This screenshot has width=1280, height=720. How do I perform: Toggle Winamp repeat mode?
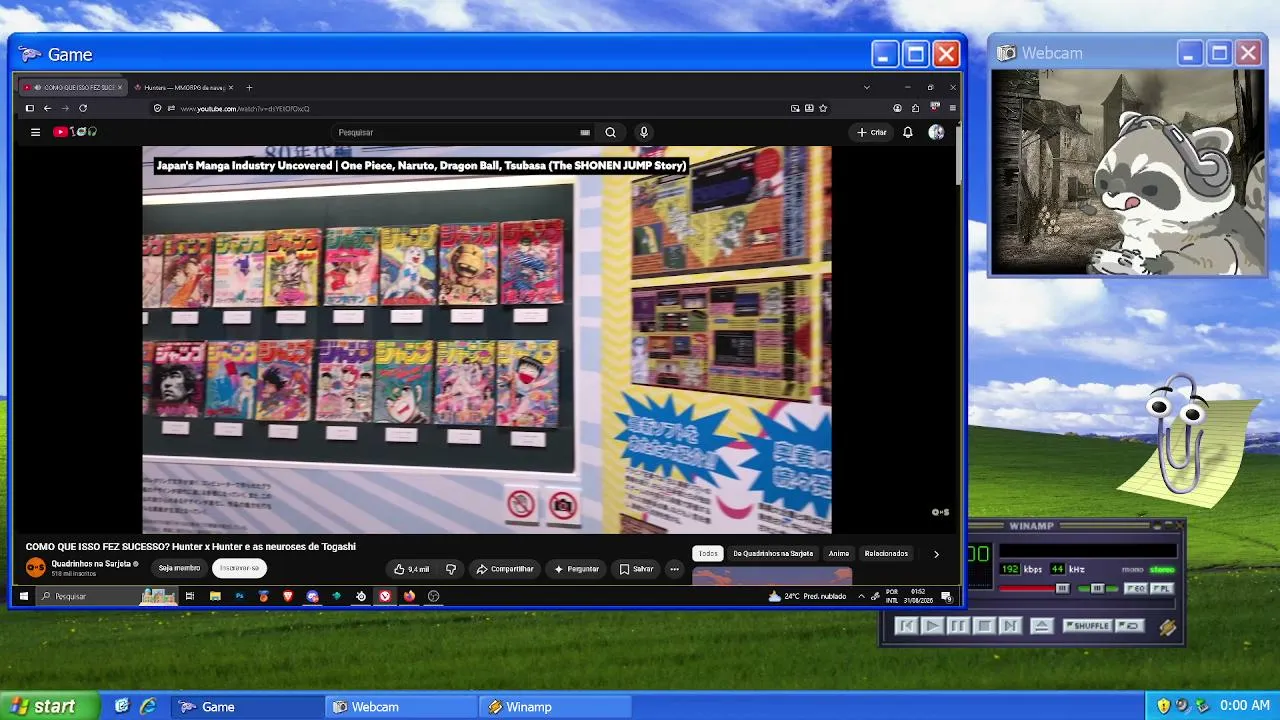click(x=1129, y=626)
